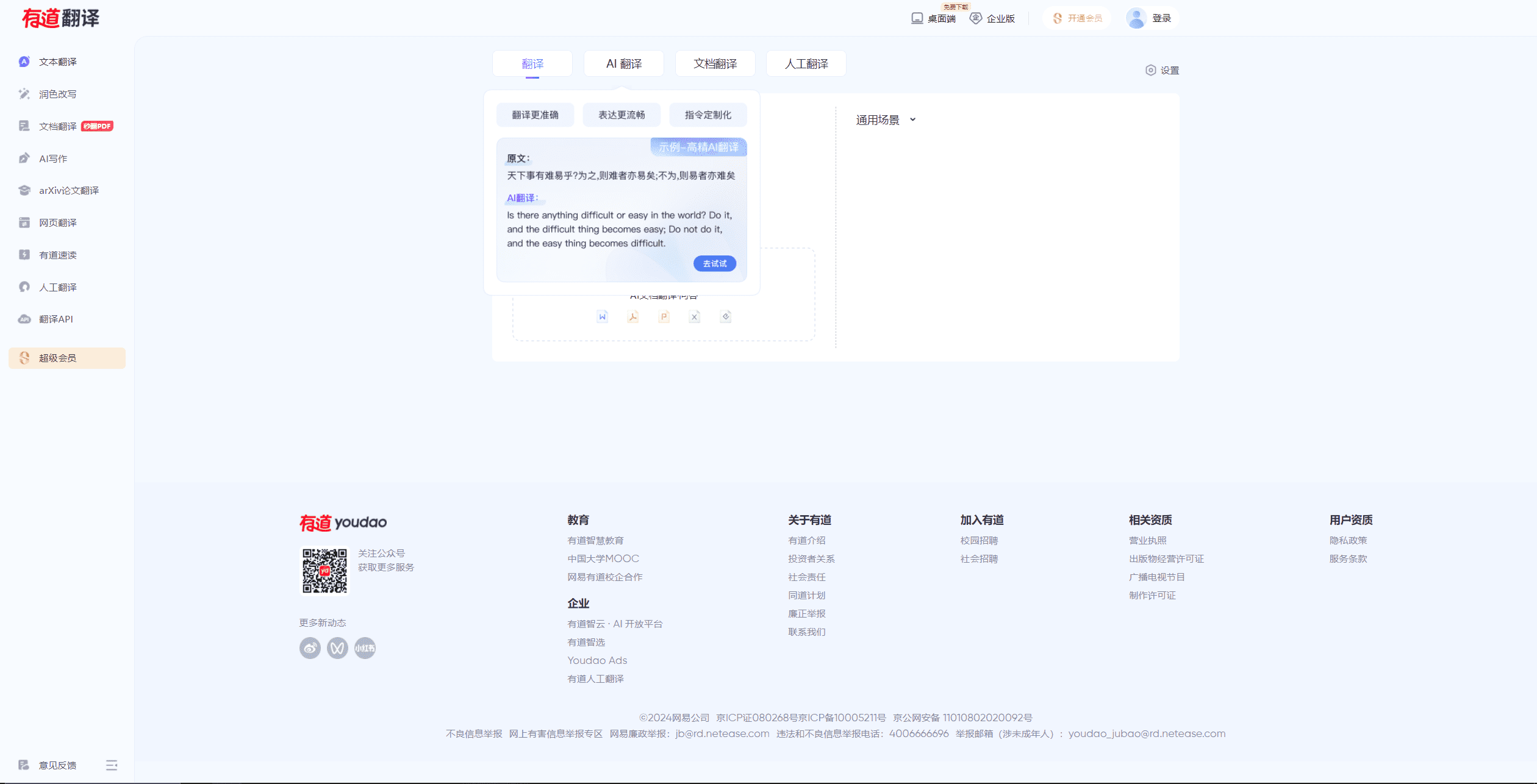This screenshot has height=784, width=1537.
Task: Open the 有道智云 · AI 开放平台 link
Action: 615,624
